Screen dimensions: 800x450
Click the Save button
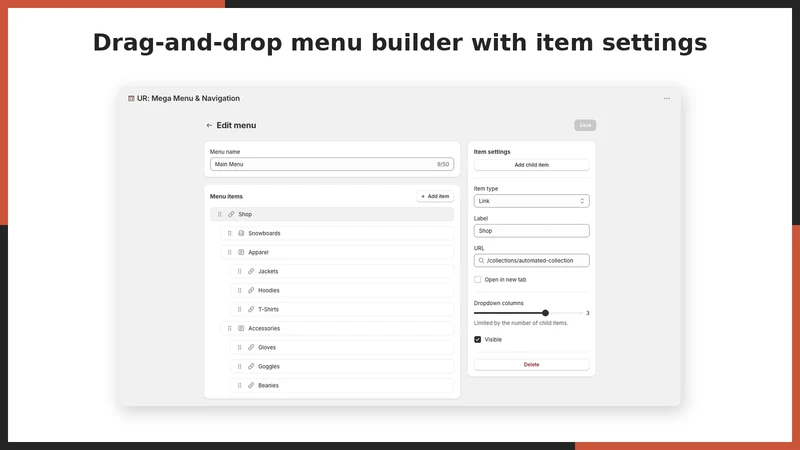[x=585, y=125]
